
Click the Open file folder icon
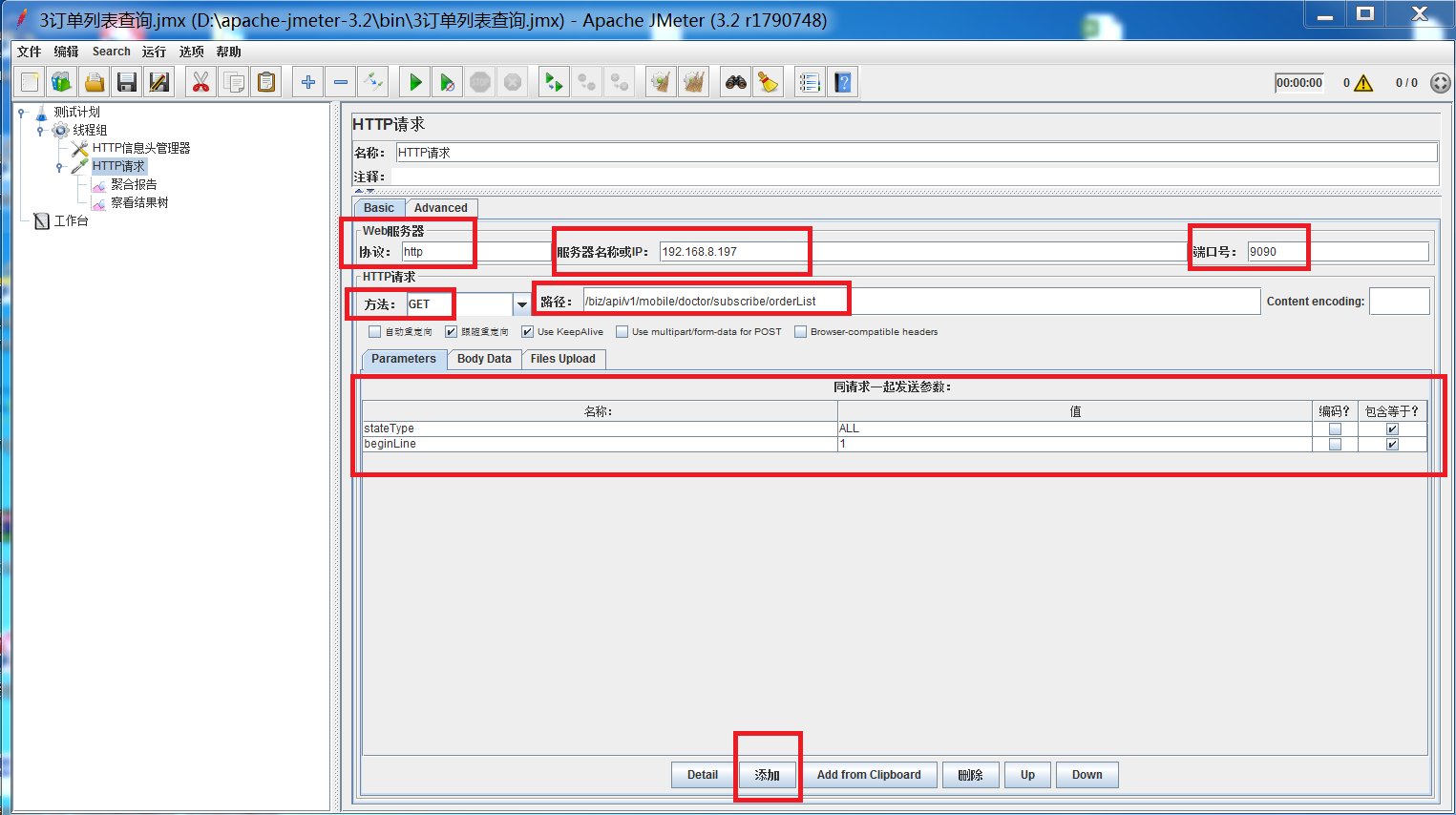(x=95, y=83)
